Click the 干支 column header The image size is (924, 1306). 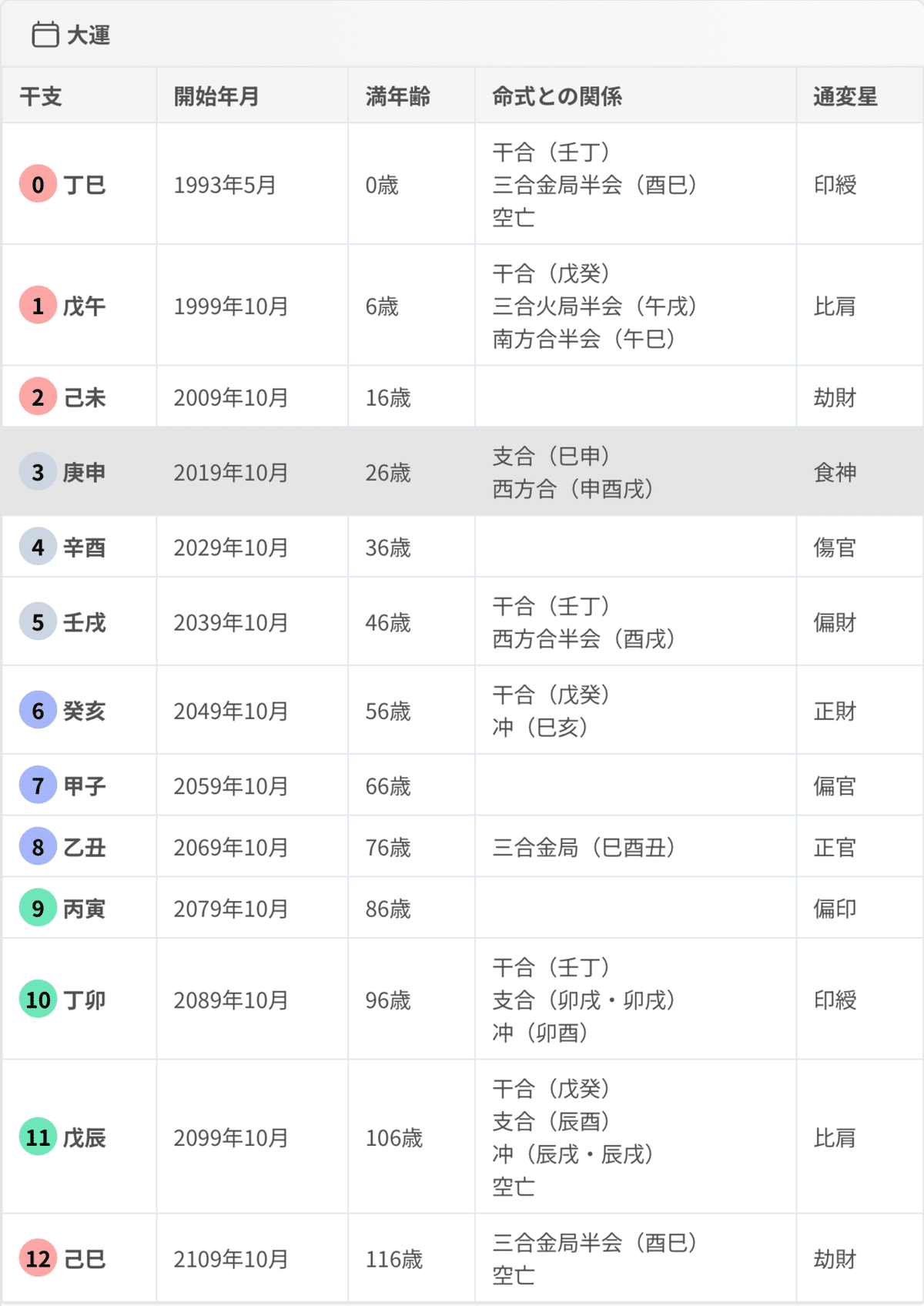pyautogui.click(x=41, y=96)
